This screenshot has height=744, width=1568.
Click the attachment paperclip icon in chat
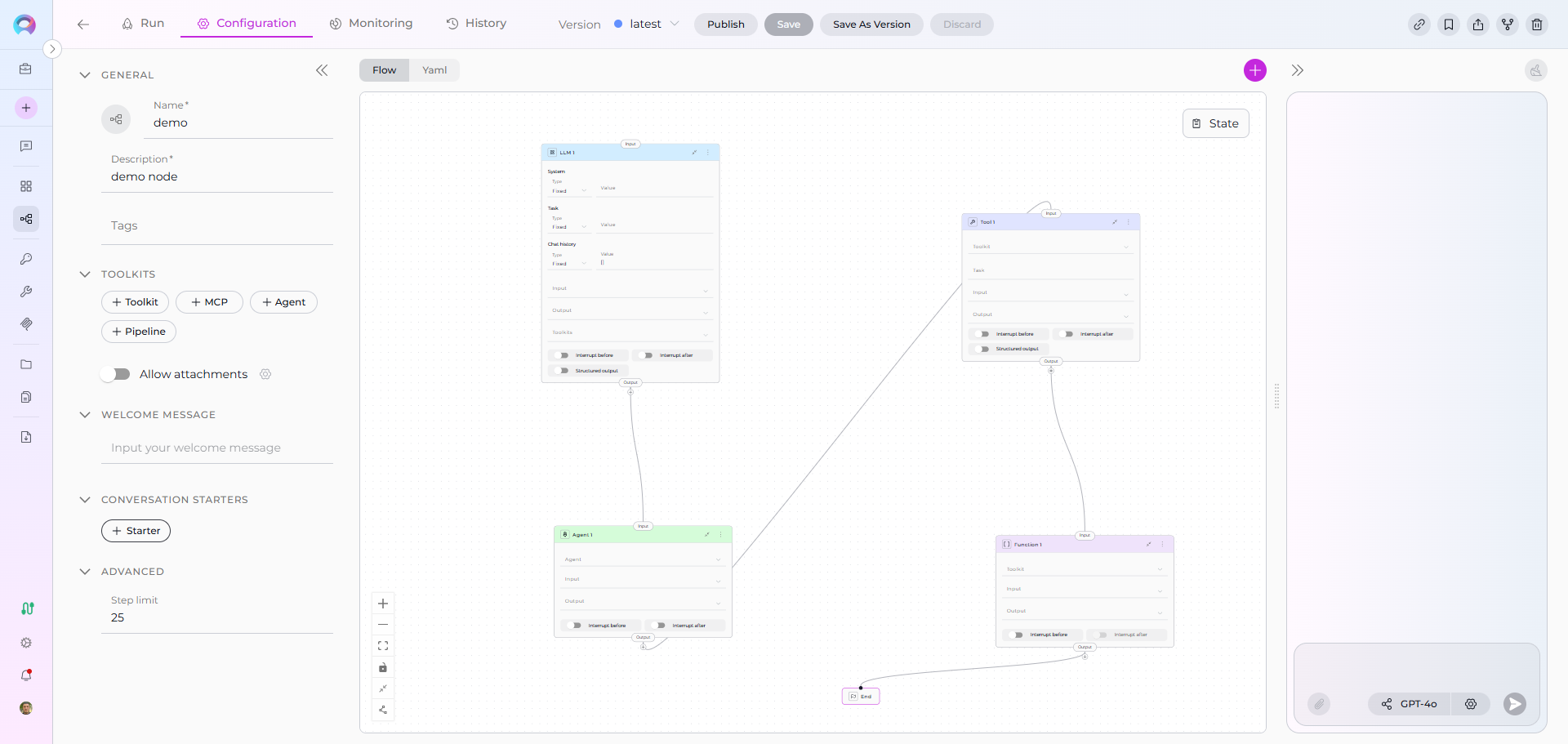coord(1319,704)
